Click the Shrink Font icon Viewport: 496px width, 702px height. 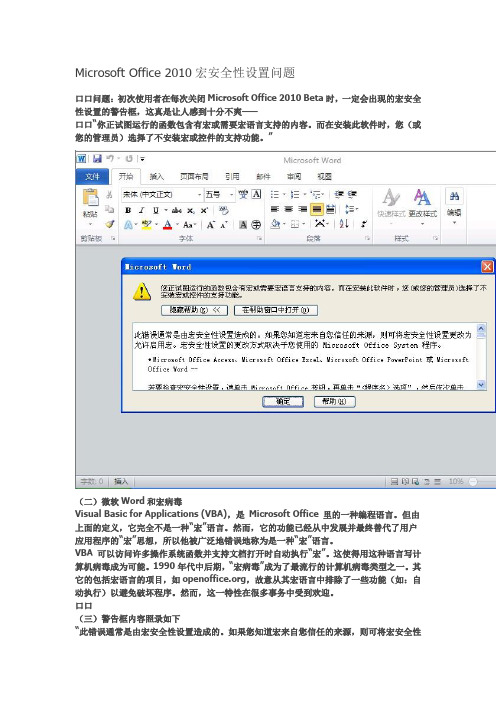pyautogui.click(x=223, y=225)
